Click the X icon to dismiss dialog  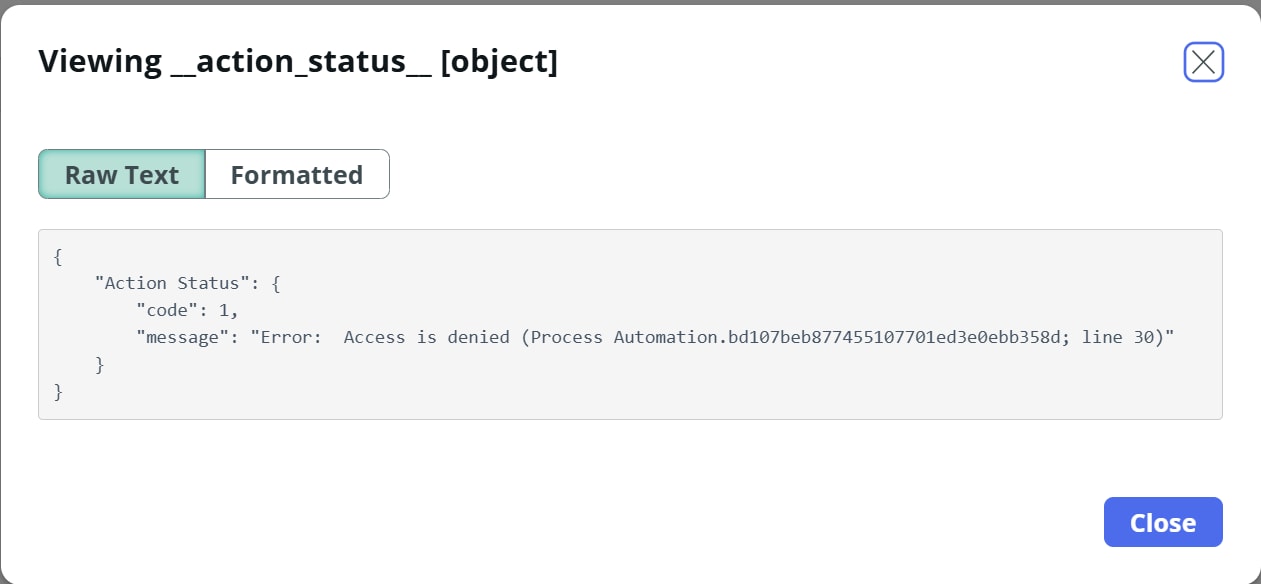point(1203,63)
